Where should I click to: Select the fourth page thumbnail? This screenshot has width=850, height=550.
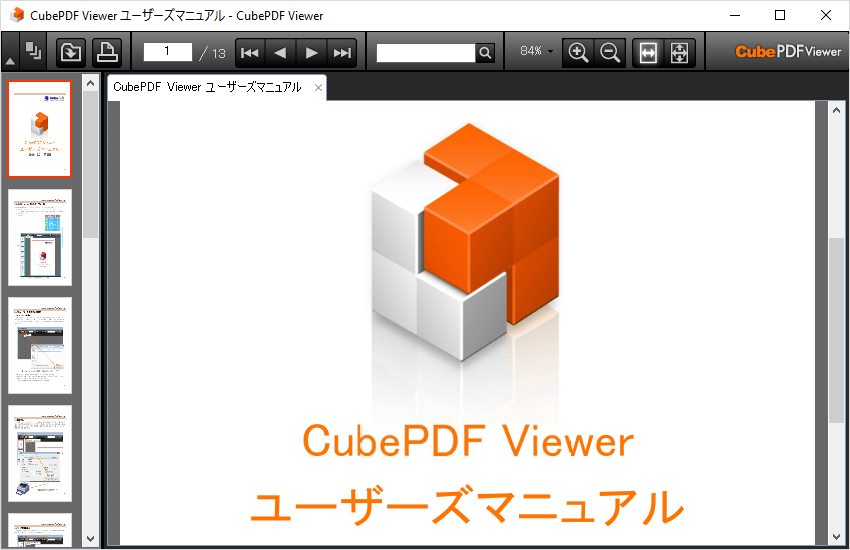tap(40, 454)
